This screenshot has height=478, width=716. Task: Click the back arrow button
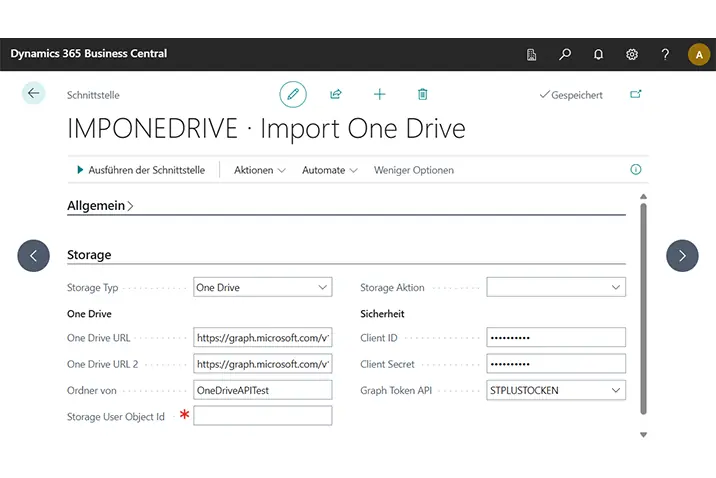coord(33,93)
